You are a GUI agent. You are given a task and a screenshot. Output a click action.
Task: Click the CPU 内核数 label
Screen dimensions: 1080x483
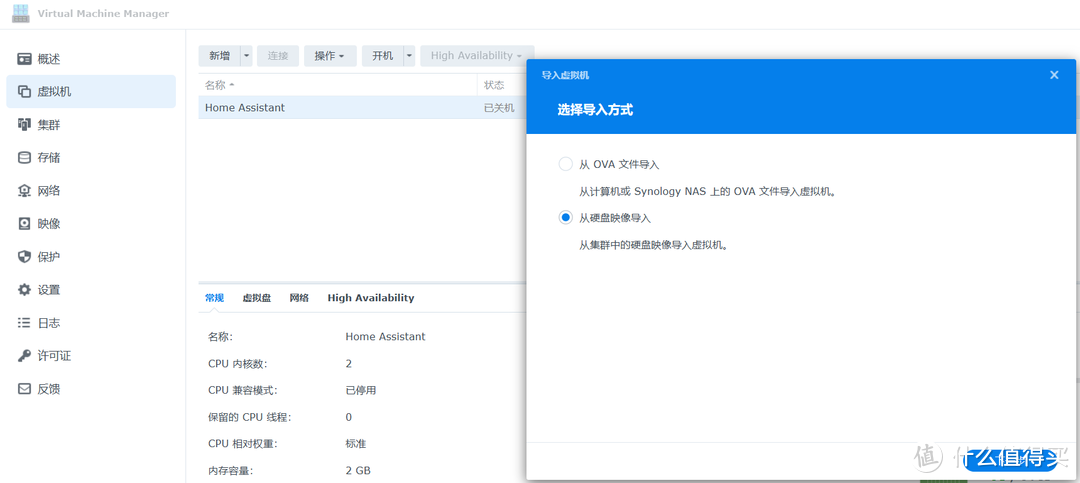[236, 363]
